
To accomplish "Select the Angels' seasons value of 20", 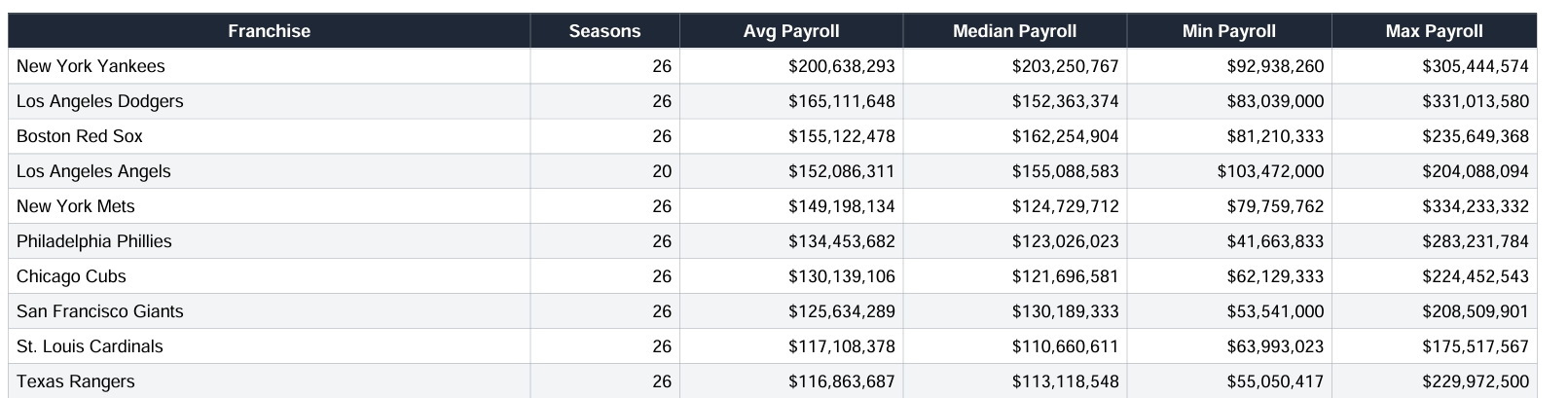I will 662,171.
